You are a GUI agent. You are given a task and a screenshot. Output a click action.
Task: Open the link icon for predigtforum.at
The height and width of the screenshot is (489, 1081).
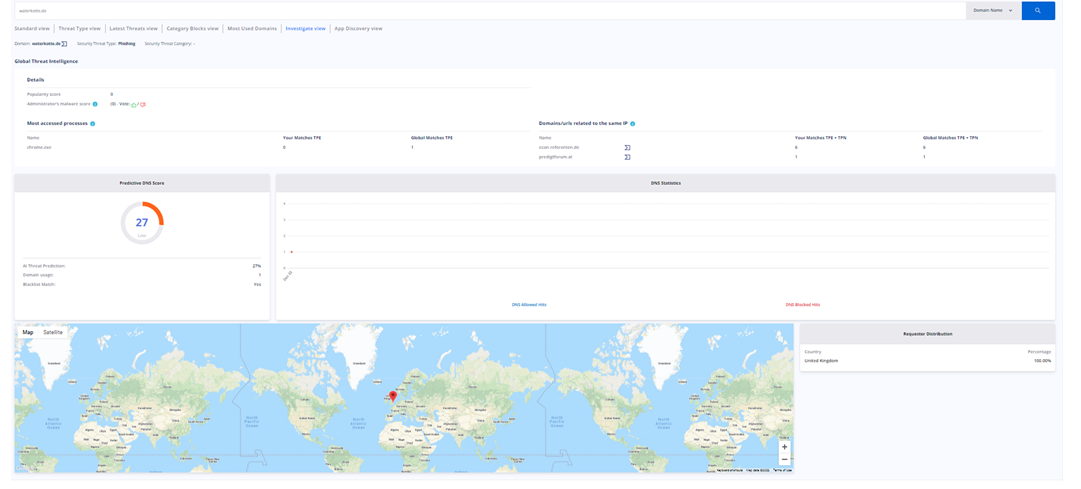point(627,157)
